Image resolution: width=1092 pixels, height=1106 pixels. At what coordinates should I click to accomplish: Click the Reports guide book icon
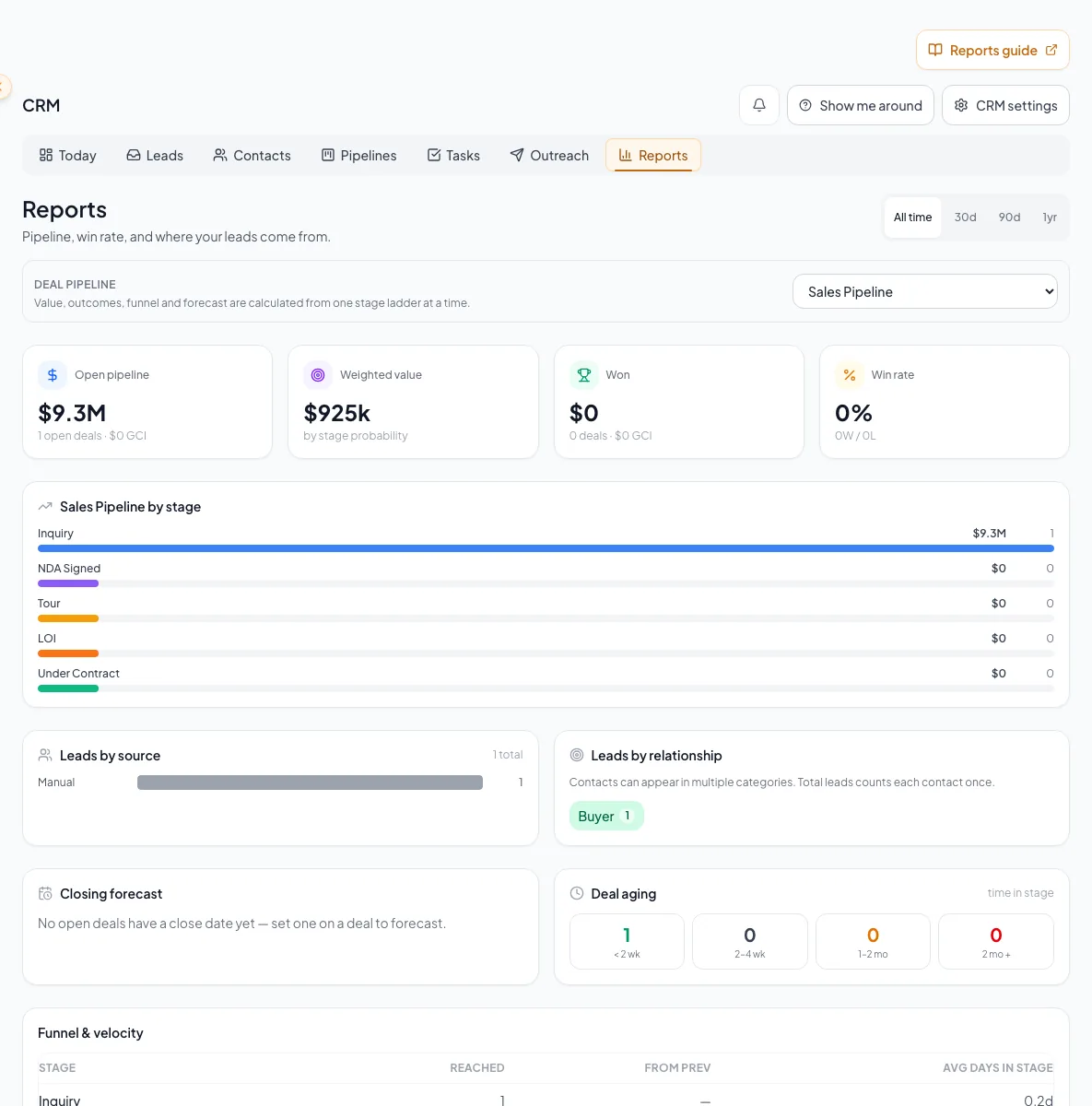point(935,50)
